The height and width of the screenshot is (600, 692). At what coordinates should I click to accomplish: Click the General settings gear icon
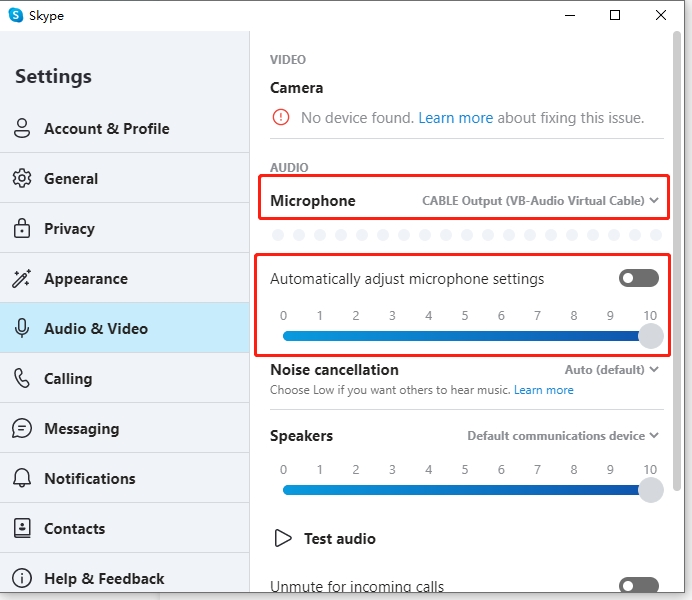22,179
